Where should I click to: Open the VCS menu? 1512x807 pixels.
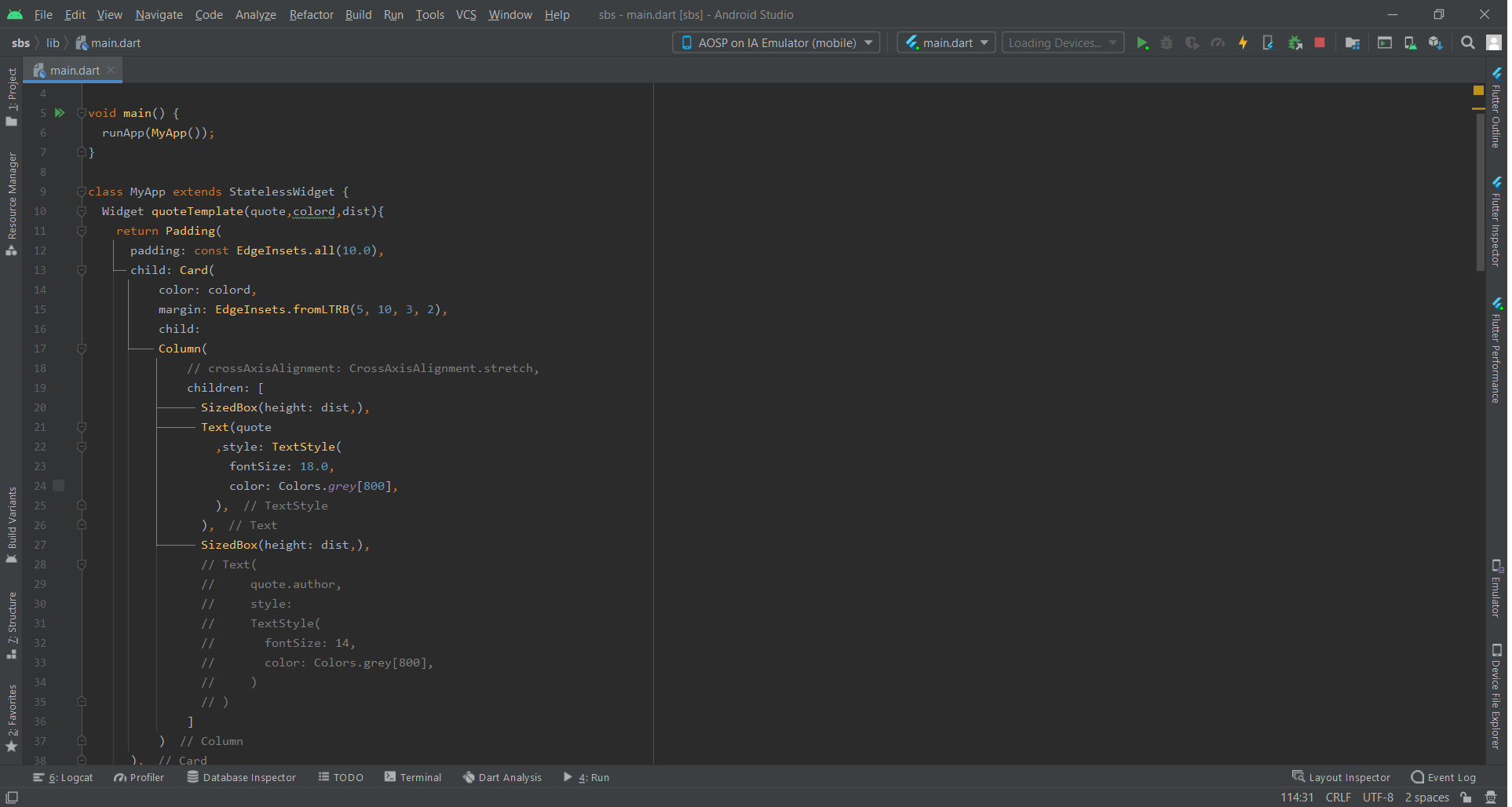click(466, 15)
